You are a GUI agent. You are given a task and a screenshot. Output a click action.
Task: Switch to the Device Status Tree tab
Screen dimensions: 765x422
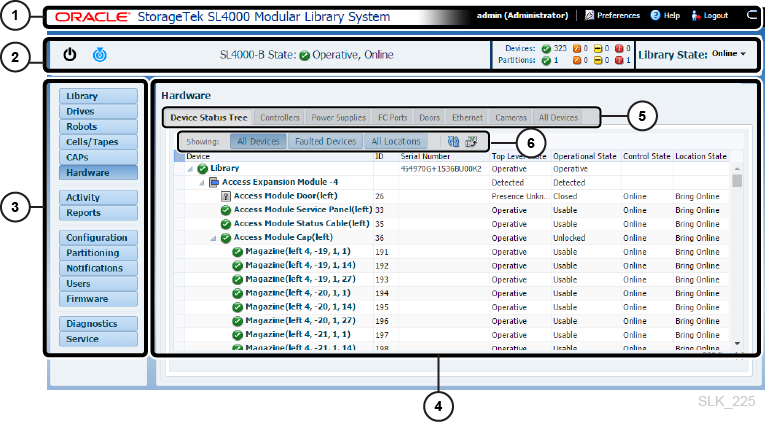(x=209, y=118)
